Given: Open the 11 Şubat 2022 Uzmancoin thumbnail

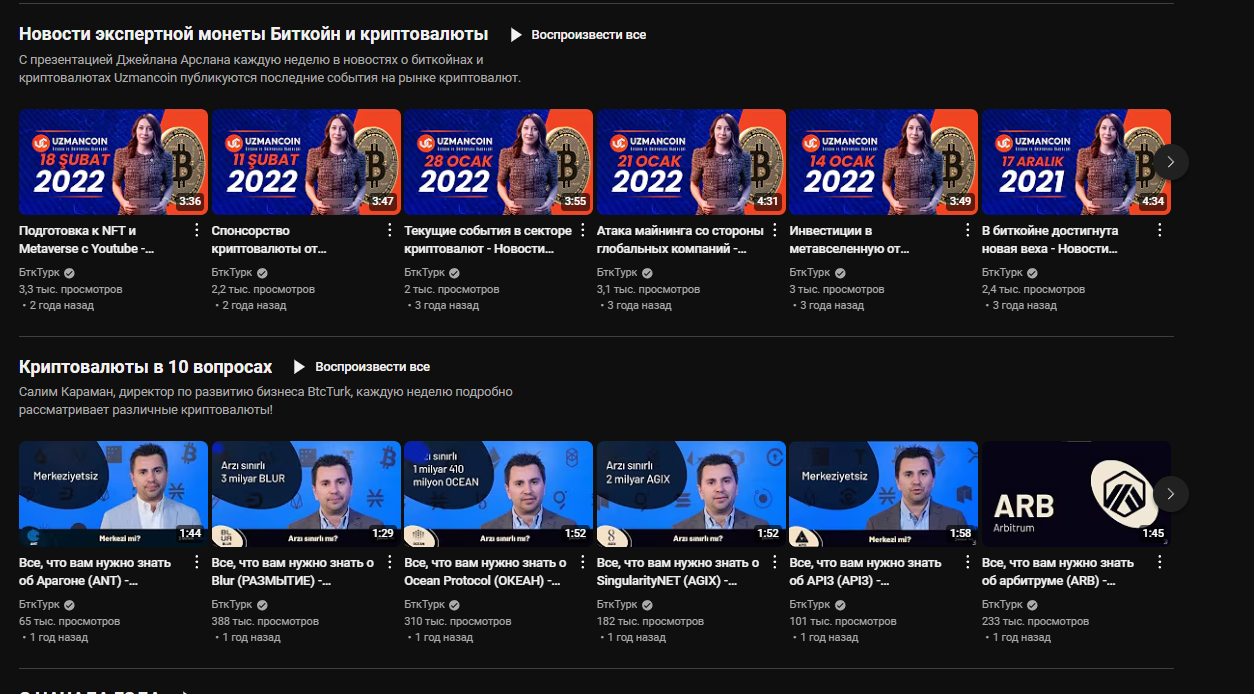Looking at the screenshot, I should click(x=306, y=162).
